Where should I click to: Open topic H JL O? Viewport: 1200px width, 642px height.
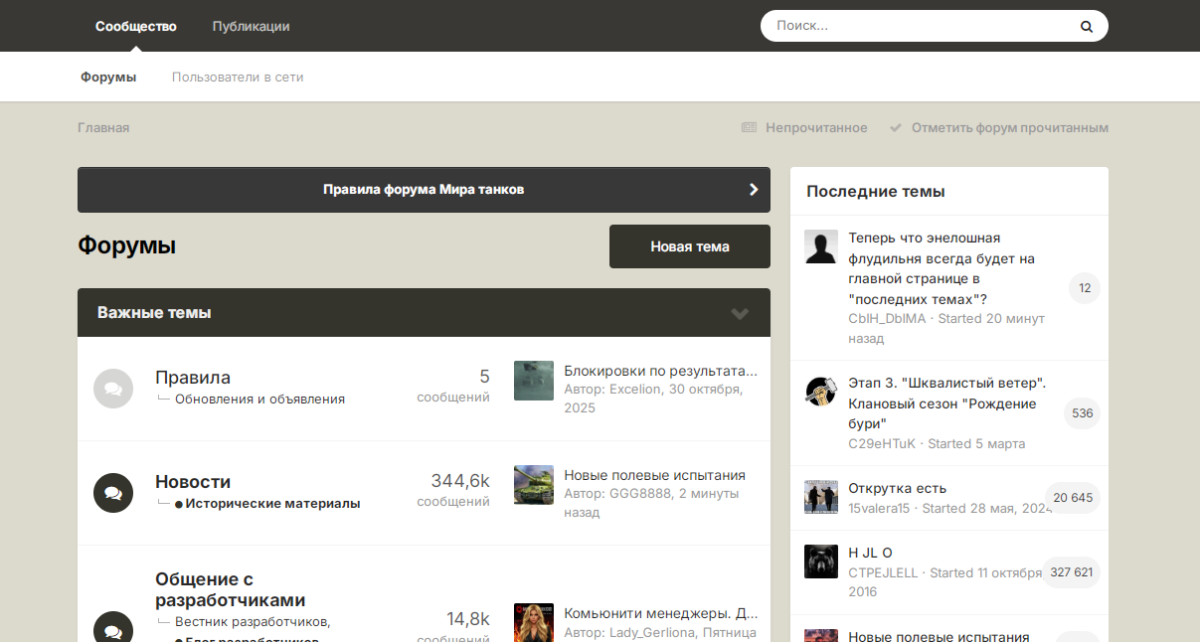tap(870, 552)
